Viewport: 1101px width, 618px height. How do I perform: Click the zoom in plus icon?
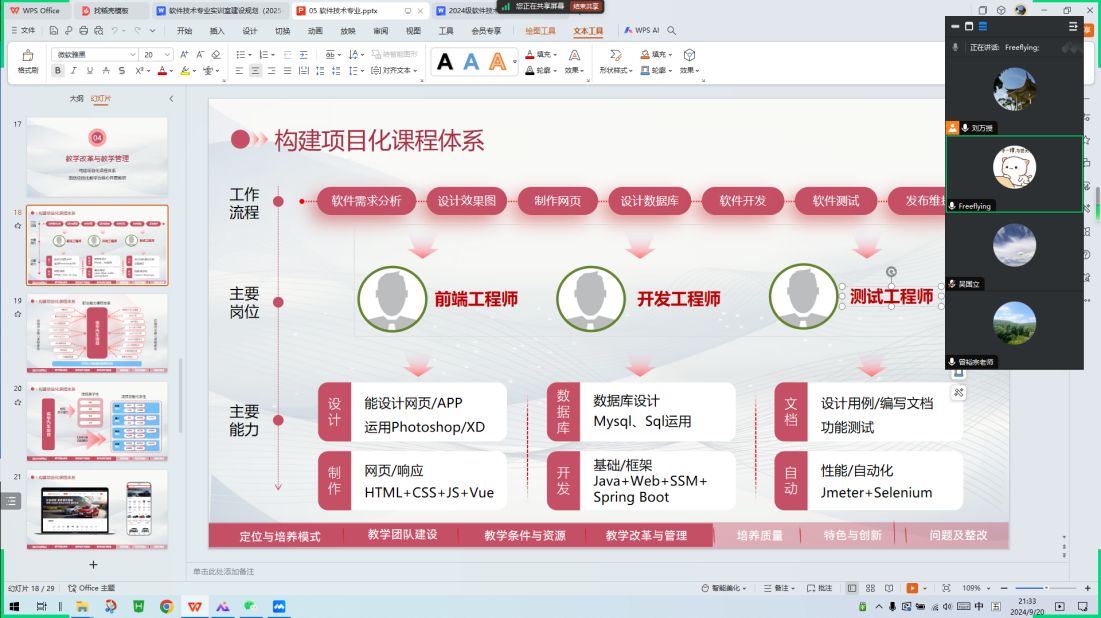click(x=1088, y=588)
